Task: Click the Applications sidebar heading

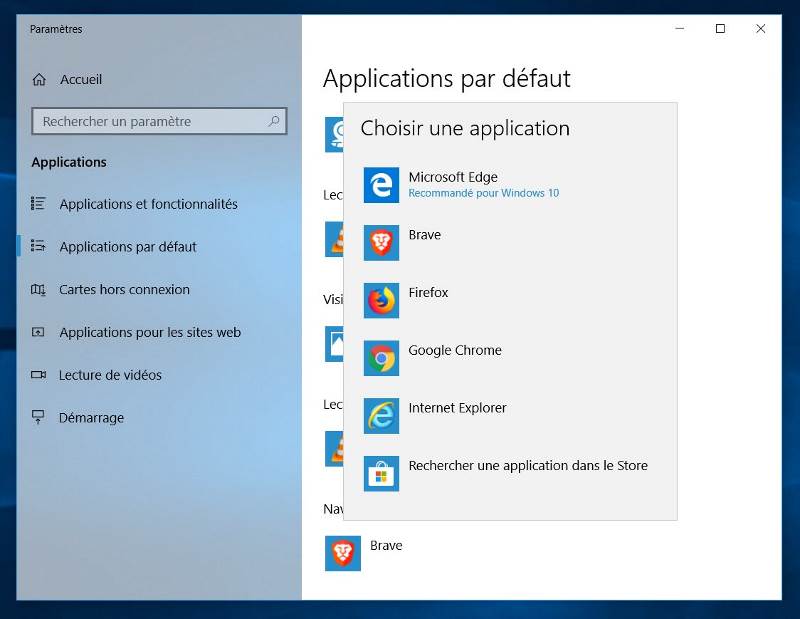Action: [69, 162]
